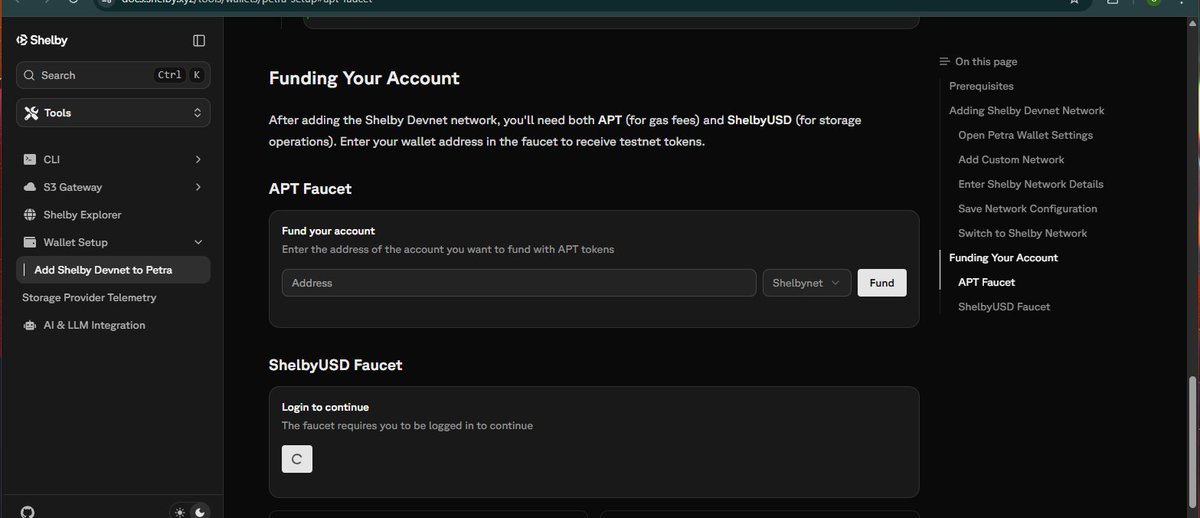Collapse the Wallet Setup section chevron
The image size is (1200, 518).
point(198,242)
